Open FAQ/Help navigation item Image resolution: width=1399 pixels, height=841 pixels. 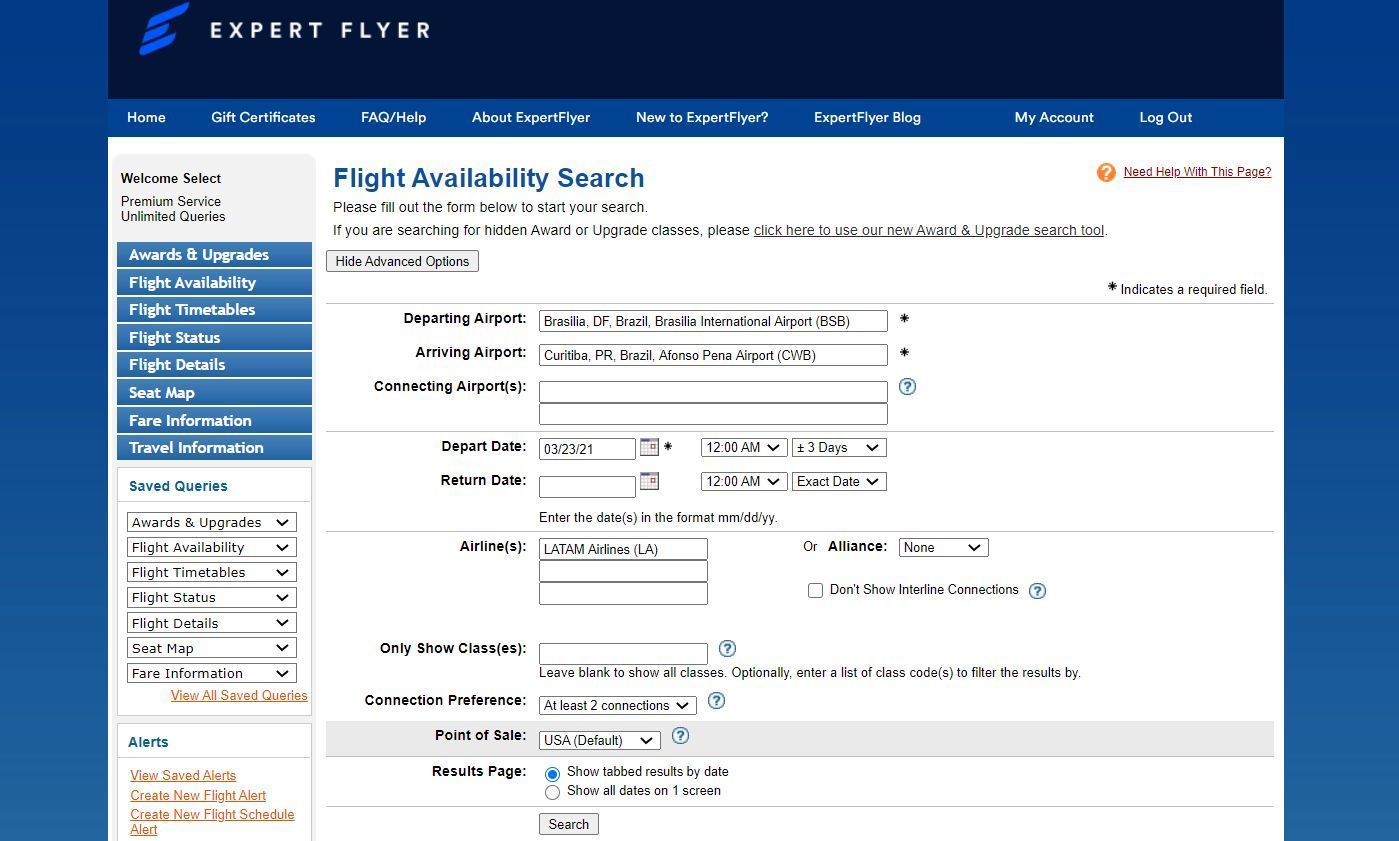point(393,117)
